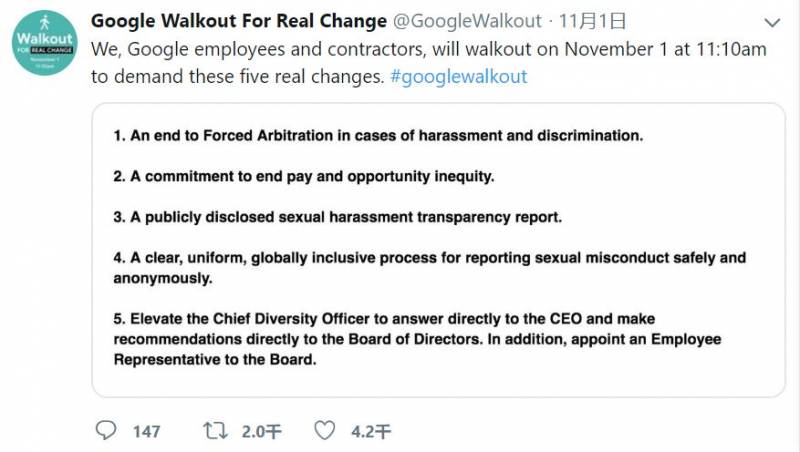Open the #googlewalkout hashtag link

[457, 76]
